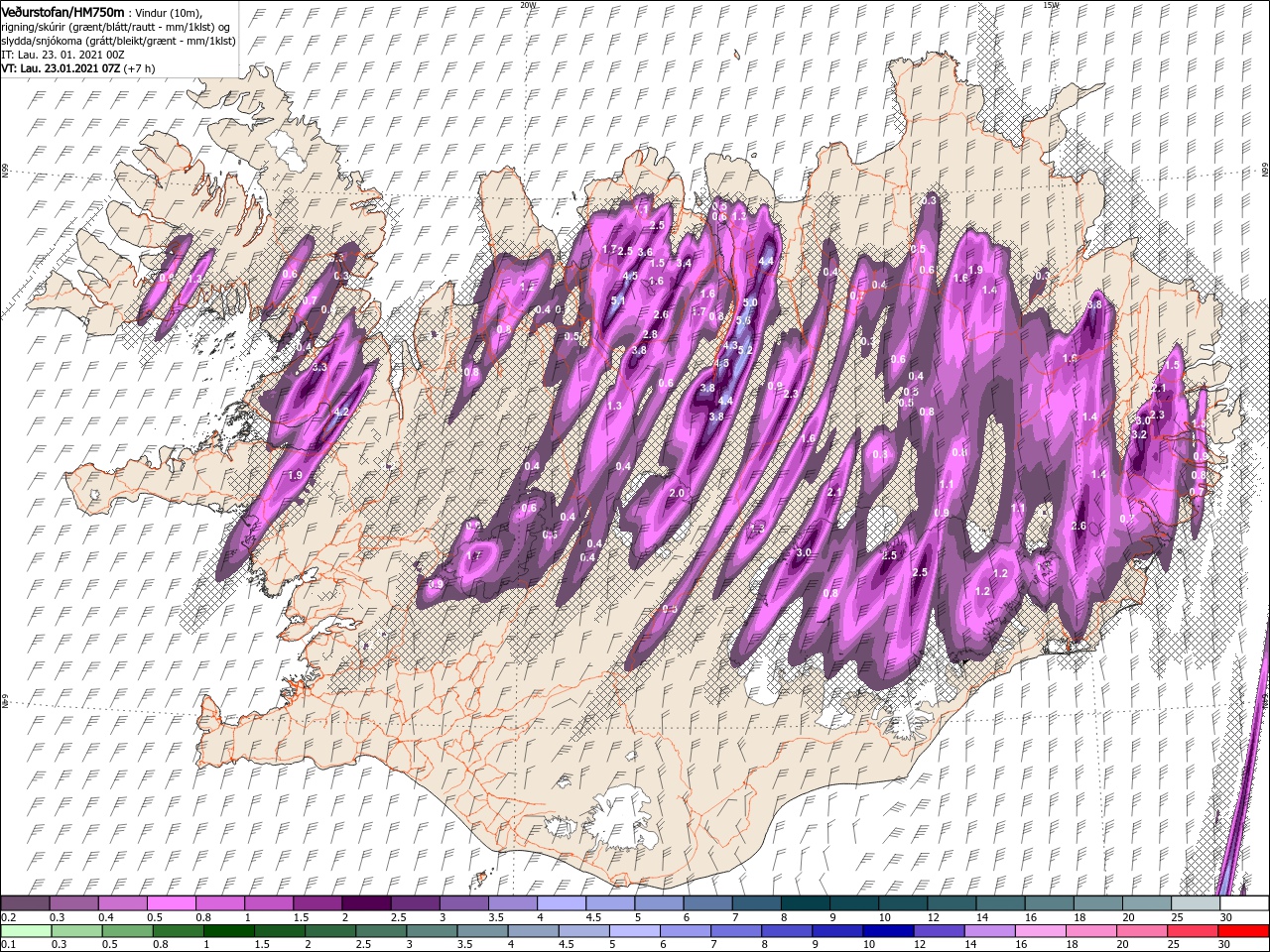This screenshot has height=952, width=1270.
Task: Click the 0.2 label in the snow legend row
Action: pos(8,918)
